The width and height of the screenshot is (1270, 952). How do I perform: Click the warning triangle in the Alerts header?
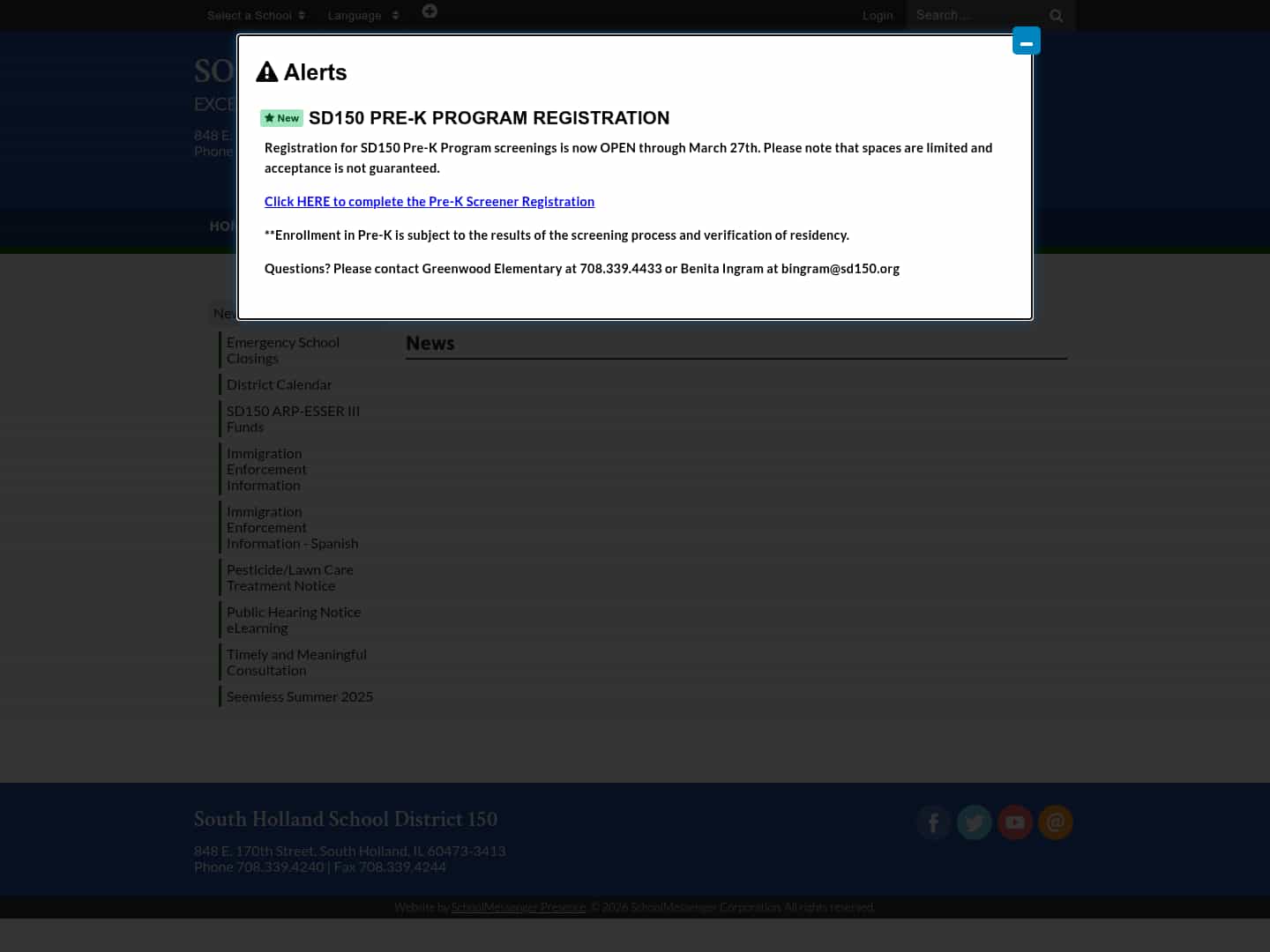tap(266, 71)
